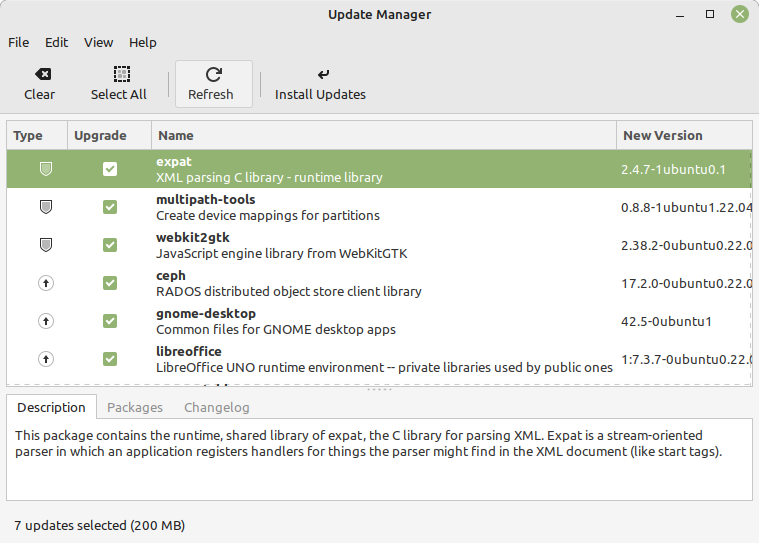Image resolution: width=759 pixels, height=543 pixels.
Task: Click version 42.5-0ubuntu1
Action: point(667,321)
